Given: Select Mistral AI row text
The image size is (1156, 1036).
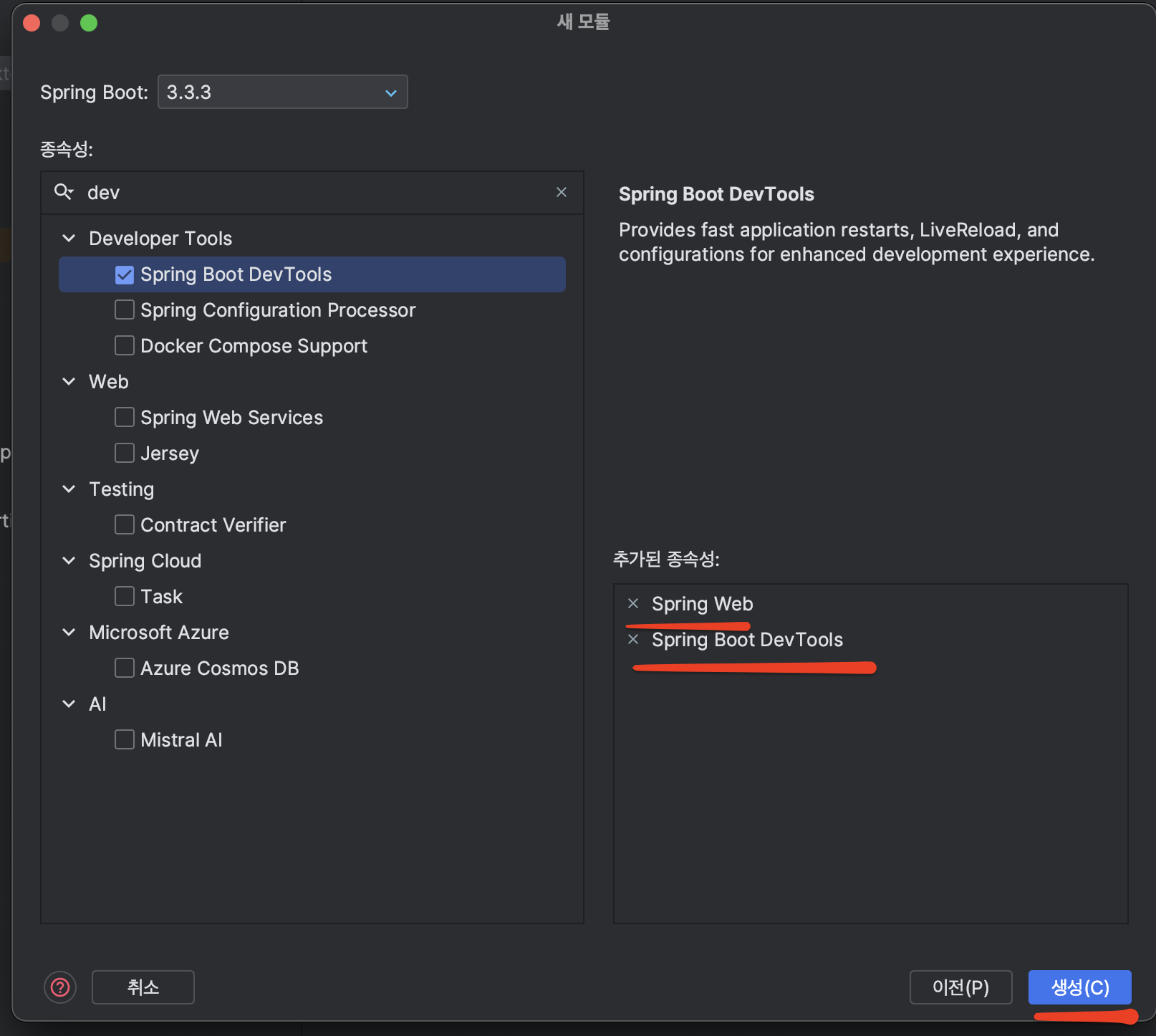Looking at the screenshot, I should (x=181, y=740).
